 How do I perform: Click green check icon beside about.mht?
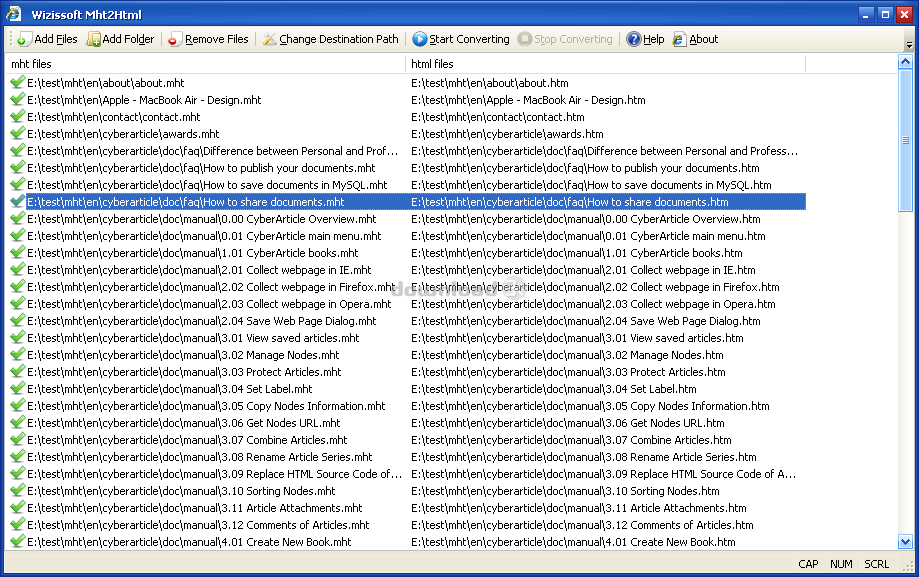[18, 82]
